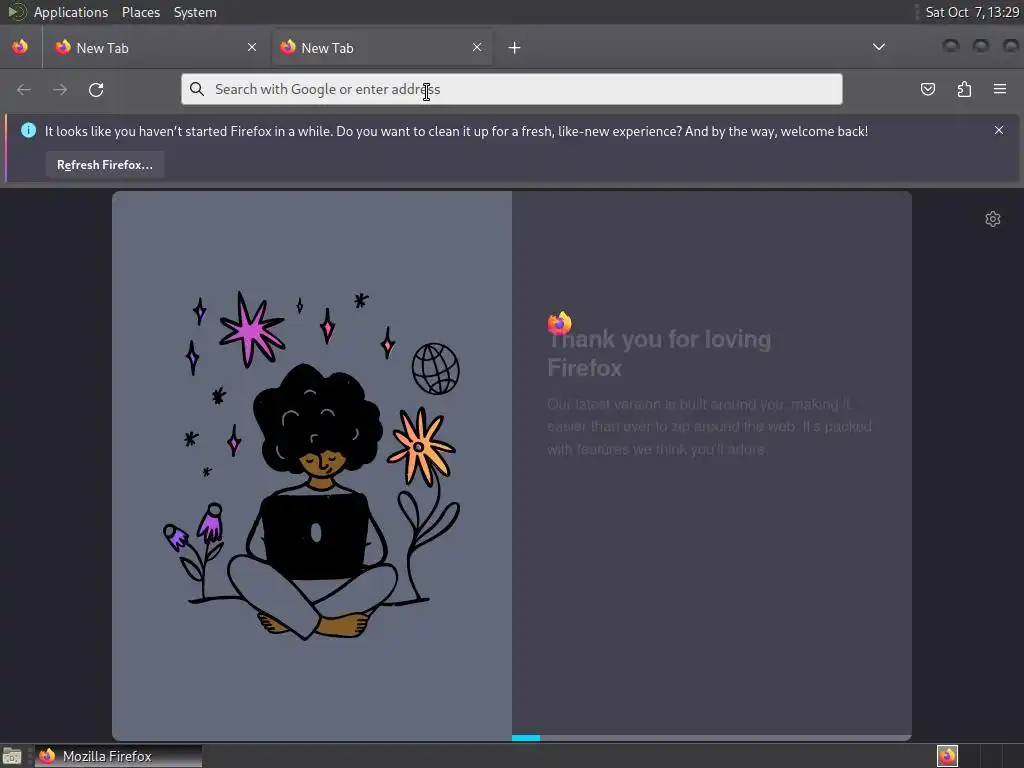Screen dimensions: 1024x768
Task: Close the first New Tab
Action: [252, 47]
